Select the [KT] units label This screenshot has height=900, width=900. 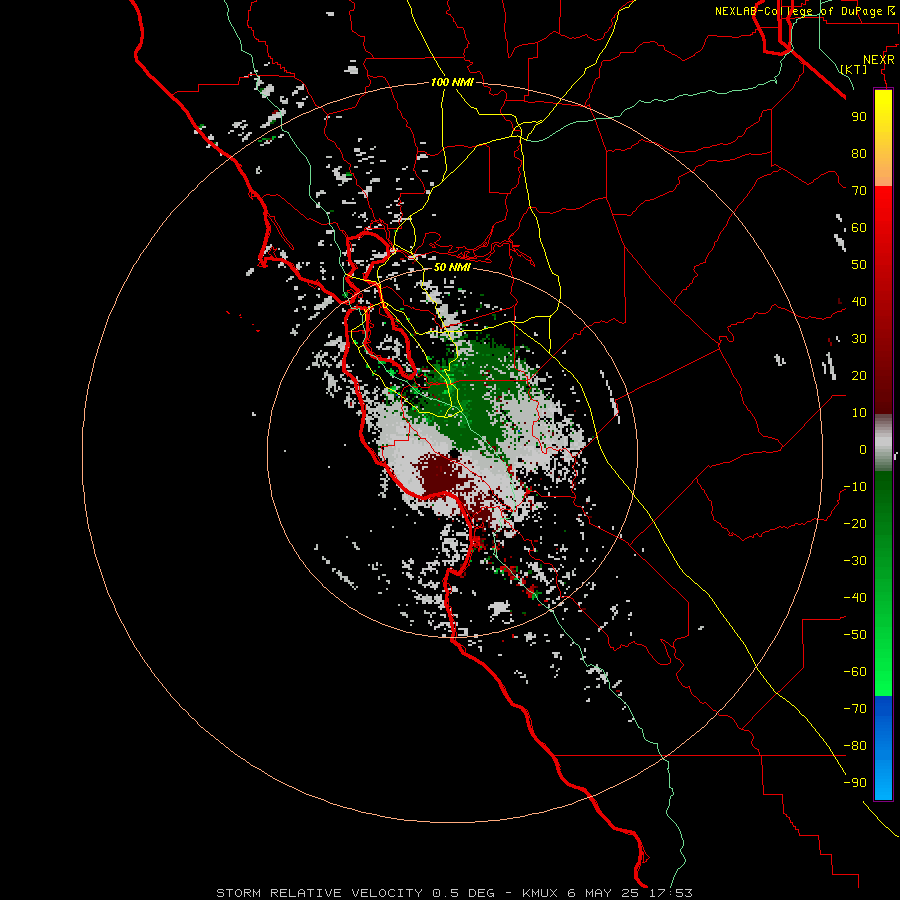point(854,69)
